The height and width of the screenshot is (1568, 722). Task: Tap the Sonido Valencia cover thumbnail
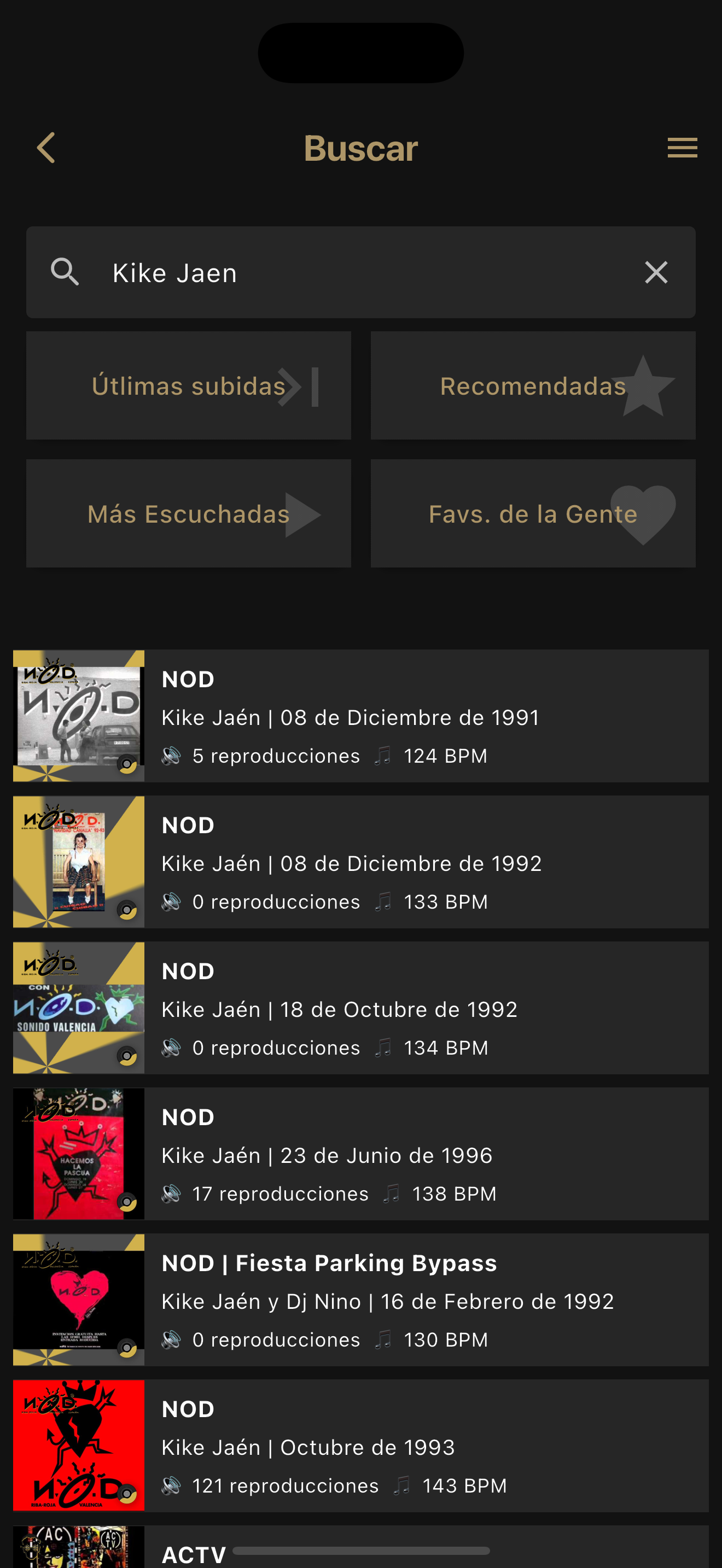pos(79,1008)
